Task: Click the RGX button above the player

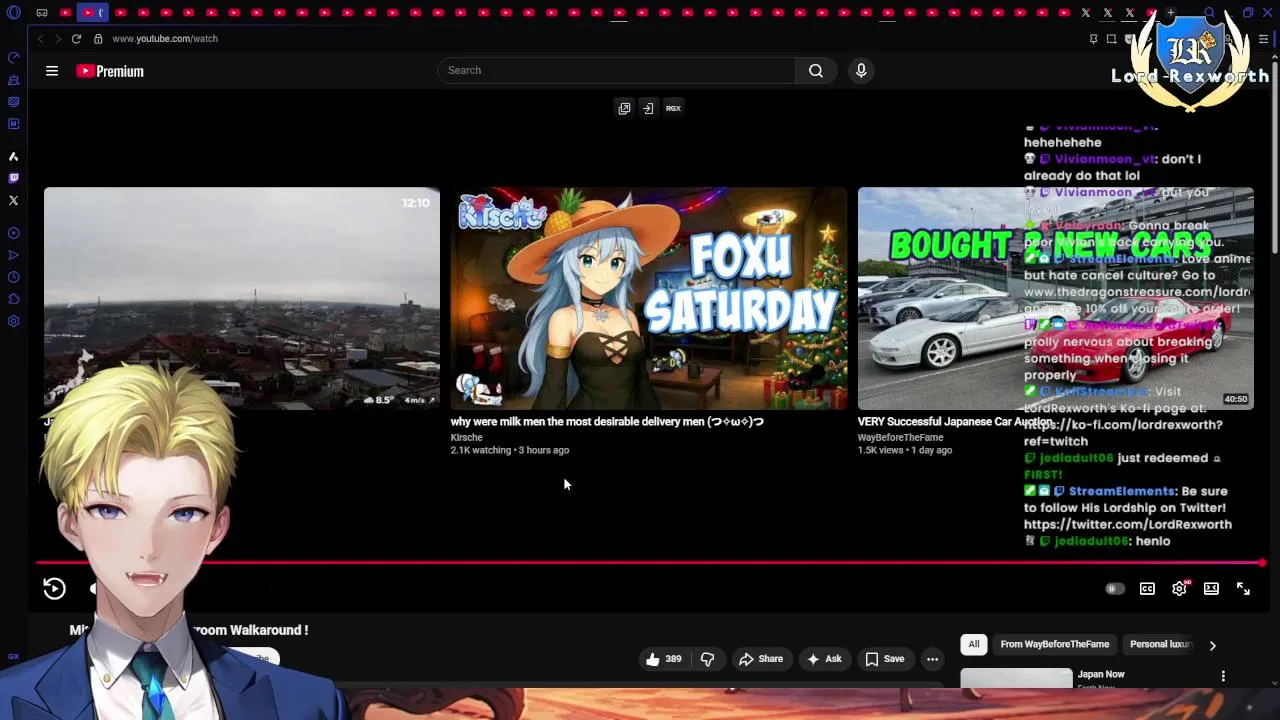Action: (673, 108)
